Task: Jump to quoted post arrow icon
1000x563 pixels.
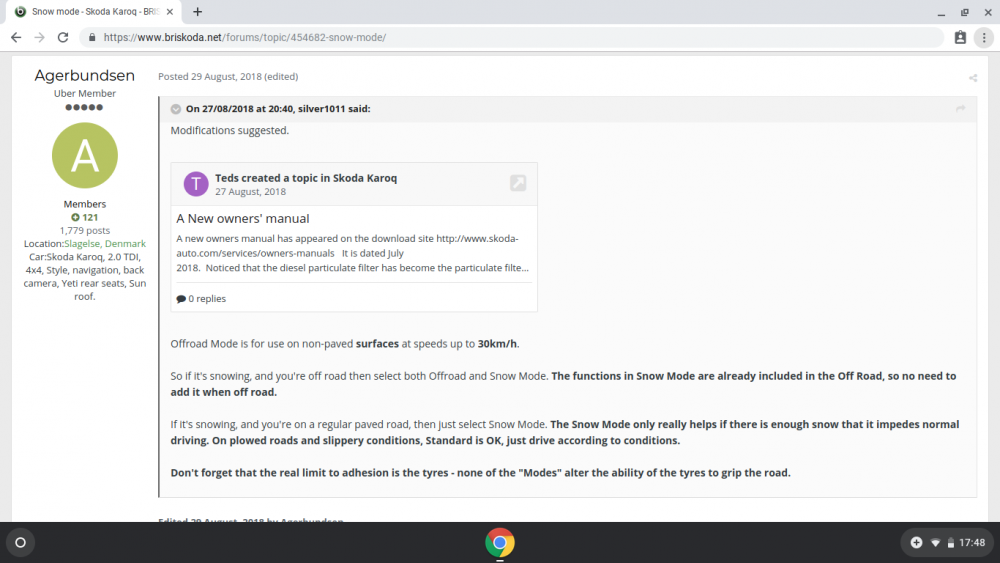Action: [x=960, y=108]
